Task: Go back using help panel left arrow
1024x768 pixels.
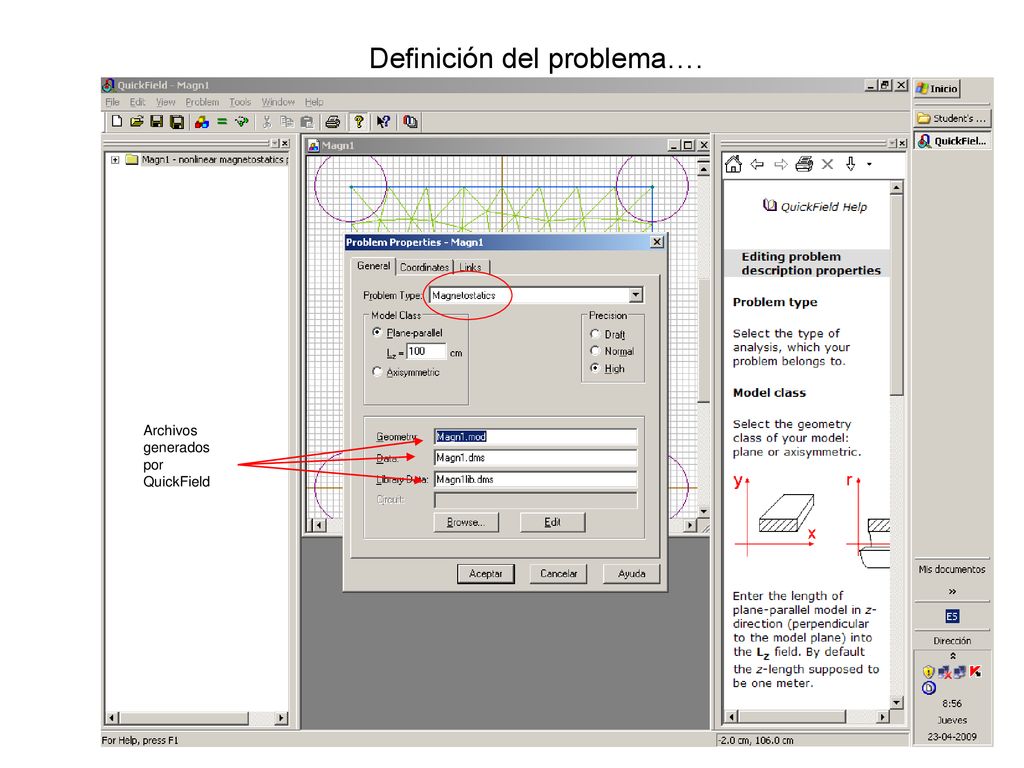Action: coord(757,164)
